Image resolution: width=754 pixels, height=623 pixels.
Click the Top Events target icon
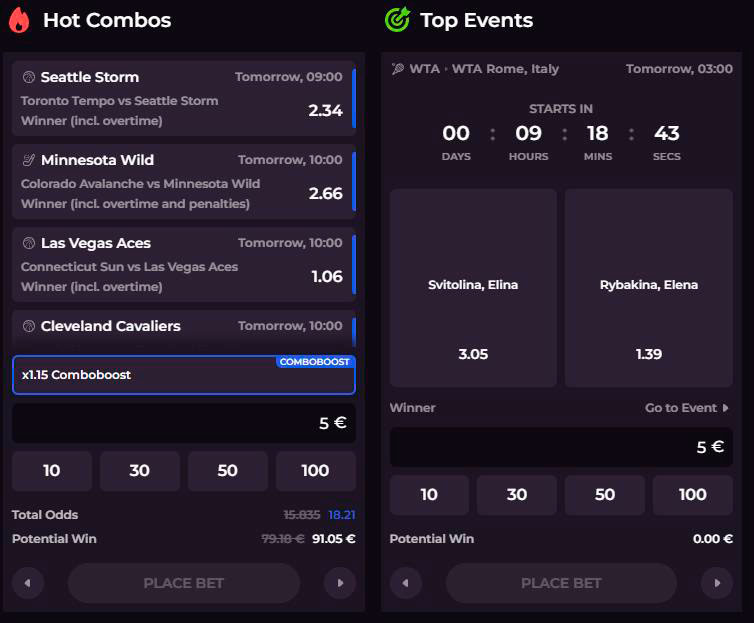[397, 20]
